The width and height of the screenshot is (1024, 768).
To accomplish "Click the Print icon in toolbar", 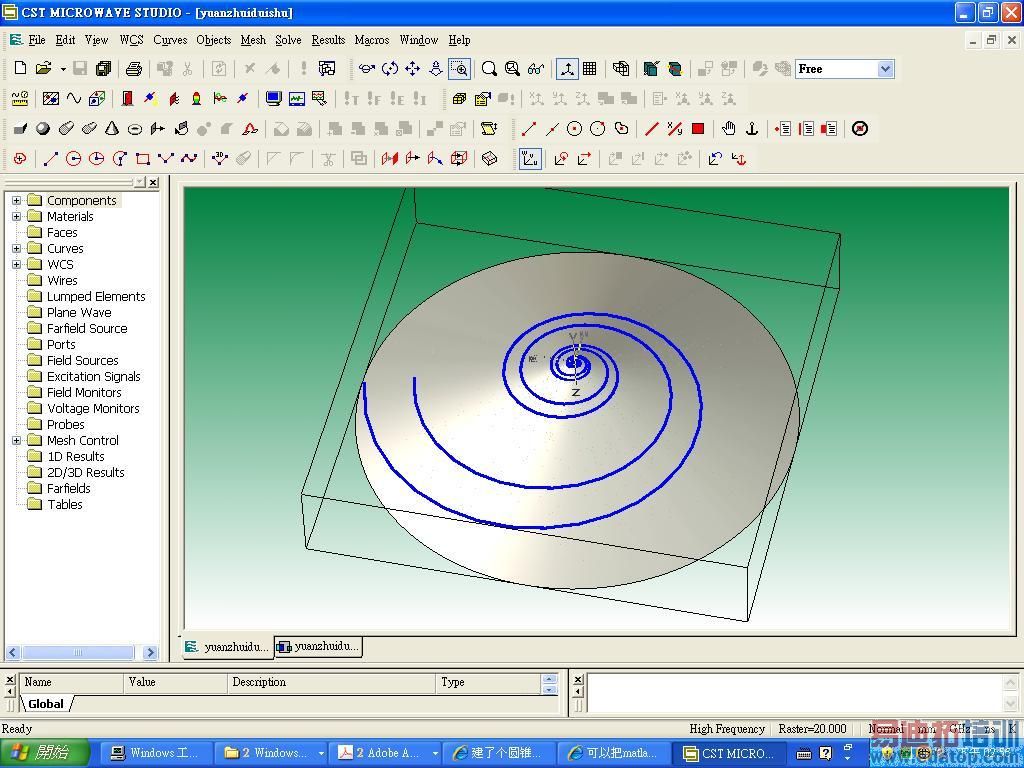I will 133,68.
